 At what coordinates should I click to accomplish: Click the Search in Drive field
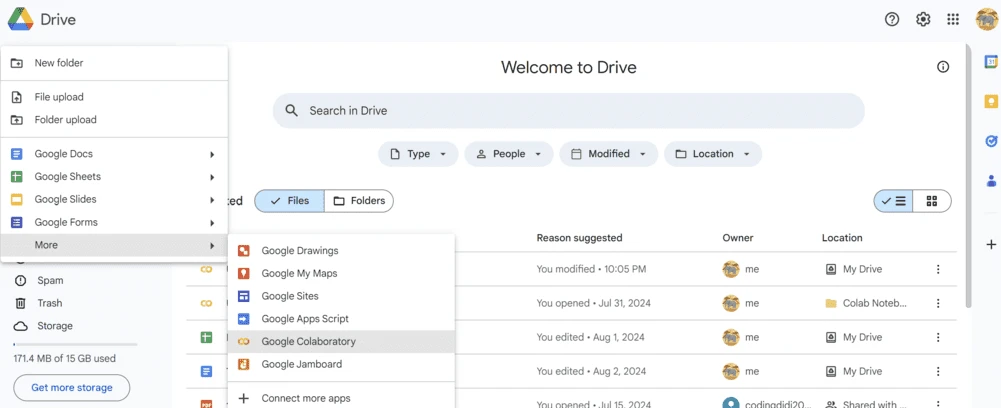point(568,111)
